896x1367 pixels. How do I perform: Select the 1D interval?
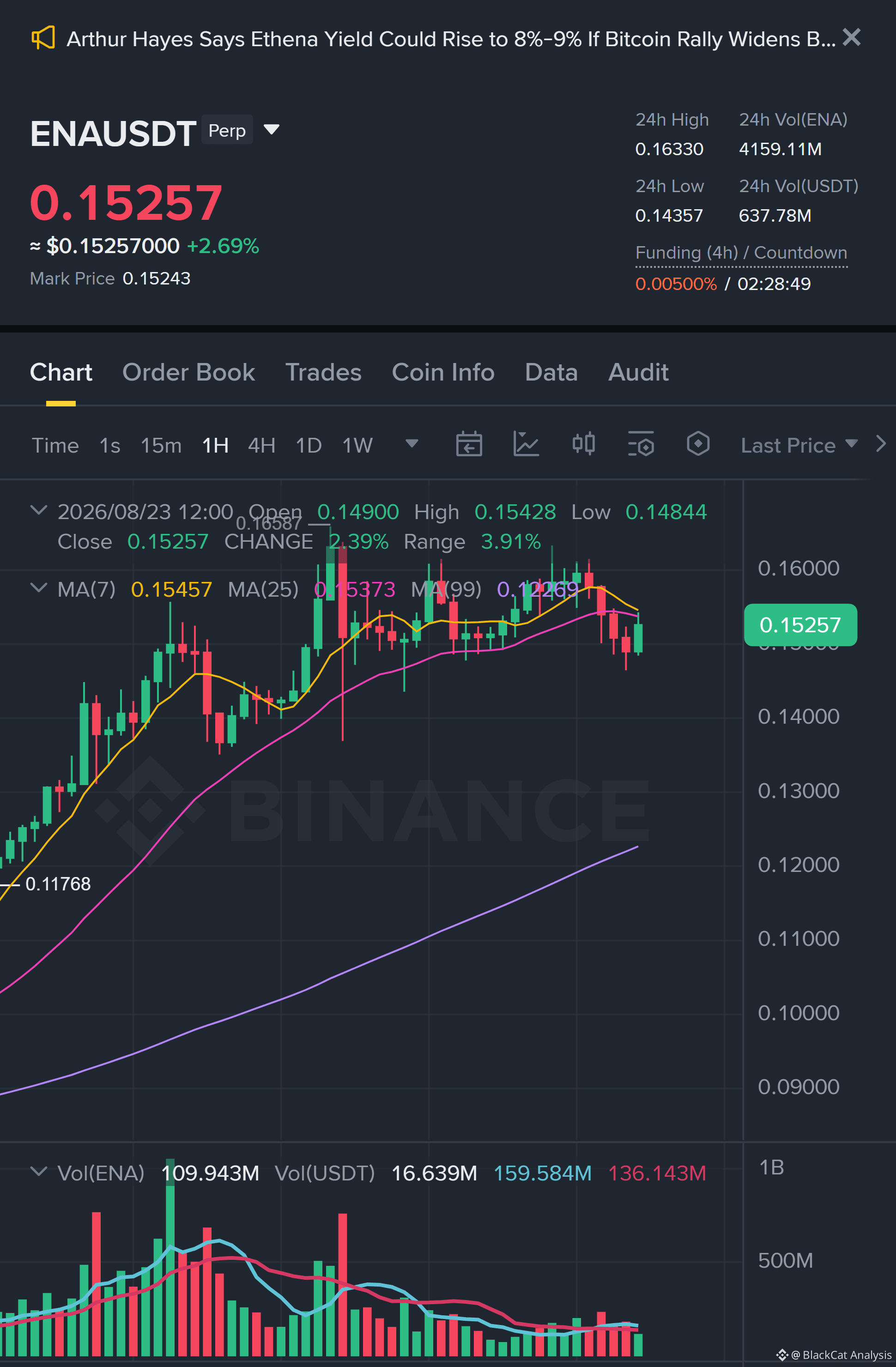coord(309,445)
